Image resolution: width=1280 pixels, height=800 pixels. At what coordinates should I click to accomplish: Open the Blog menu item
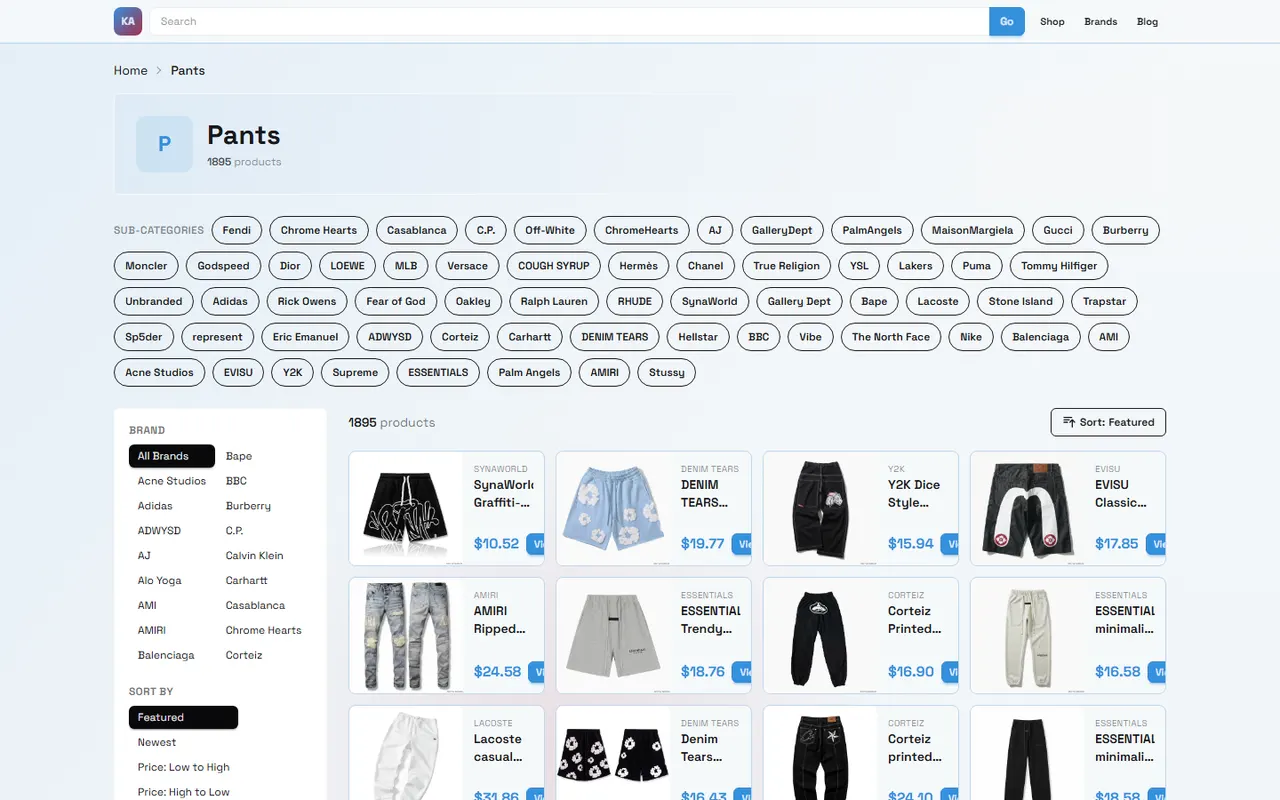coord(1147,21)
